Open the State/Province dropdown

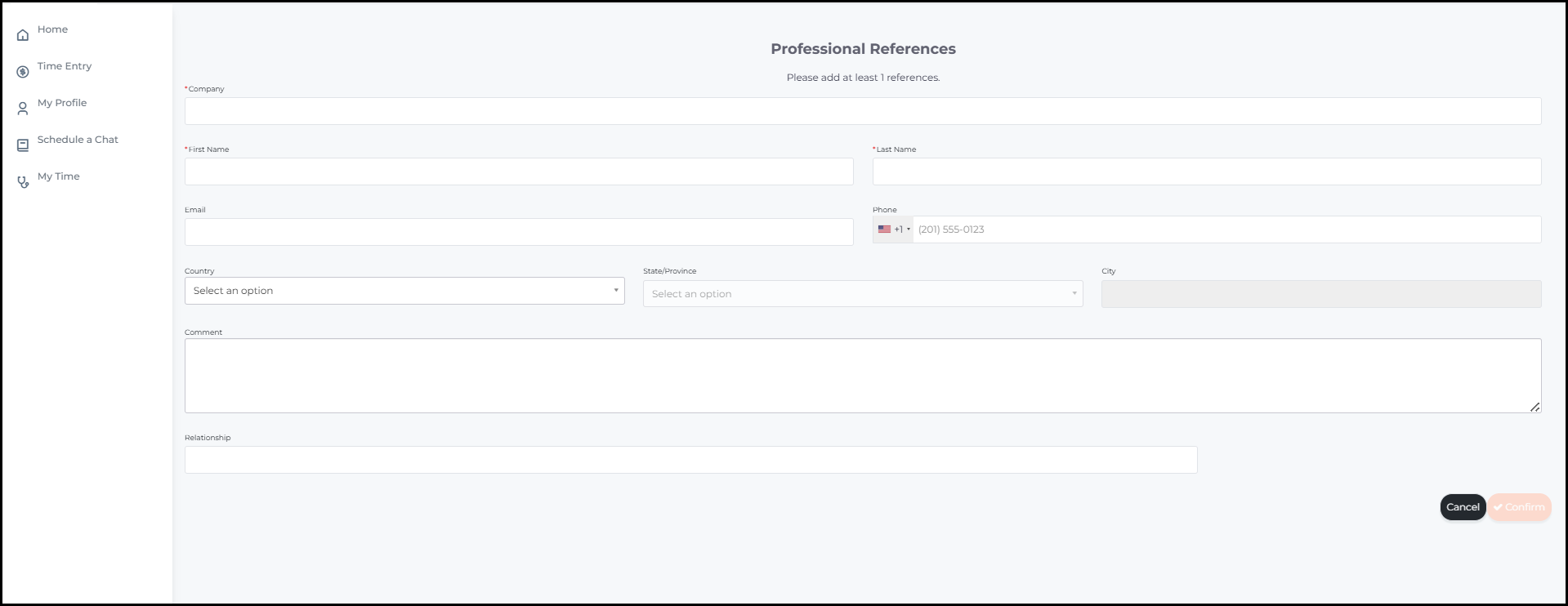tap(863, 294)
